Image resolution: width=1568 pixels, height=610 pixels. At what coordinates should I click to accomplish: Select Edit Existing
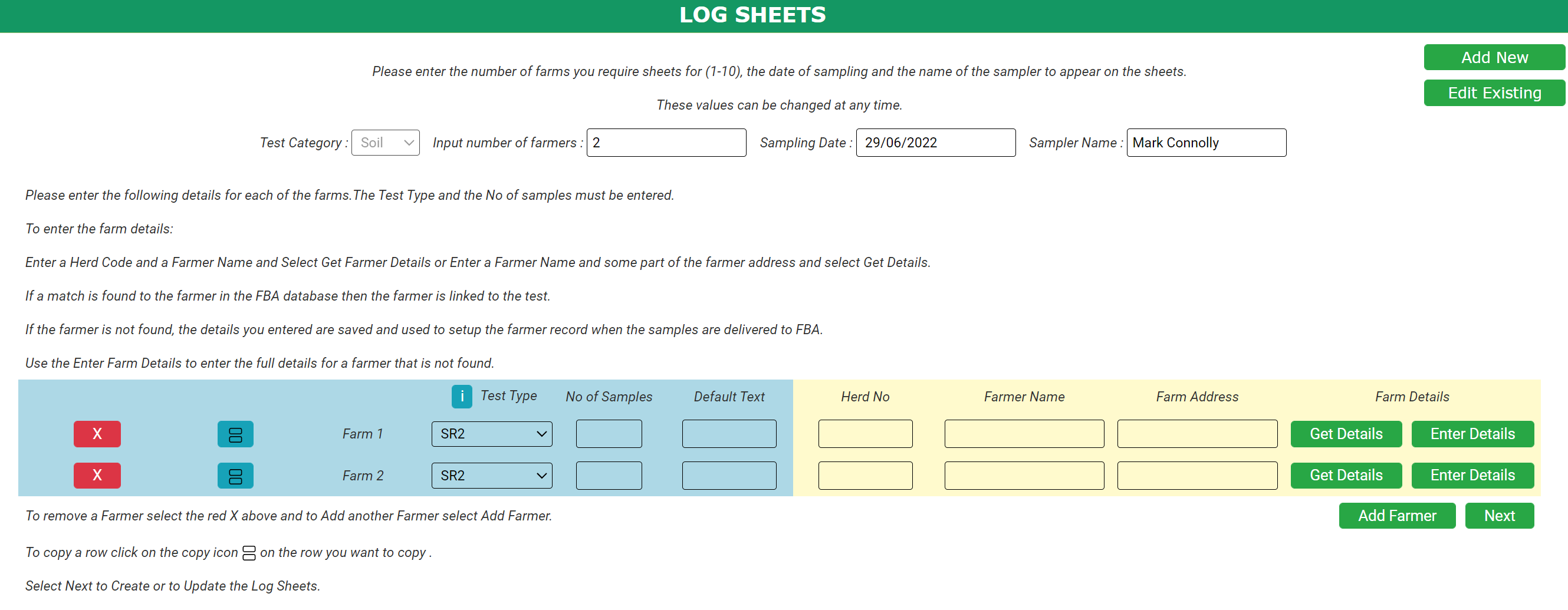(1494, 93)
